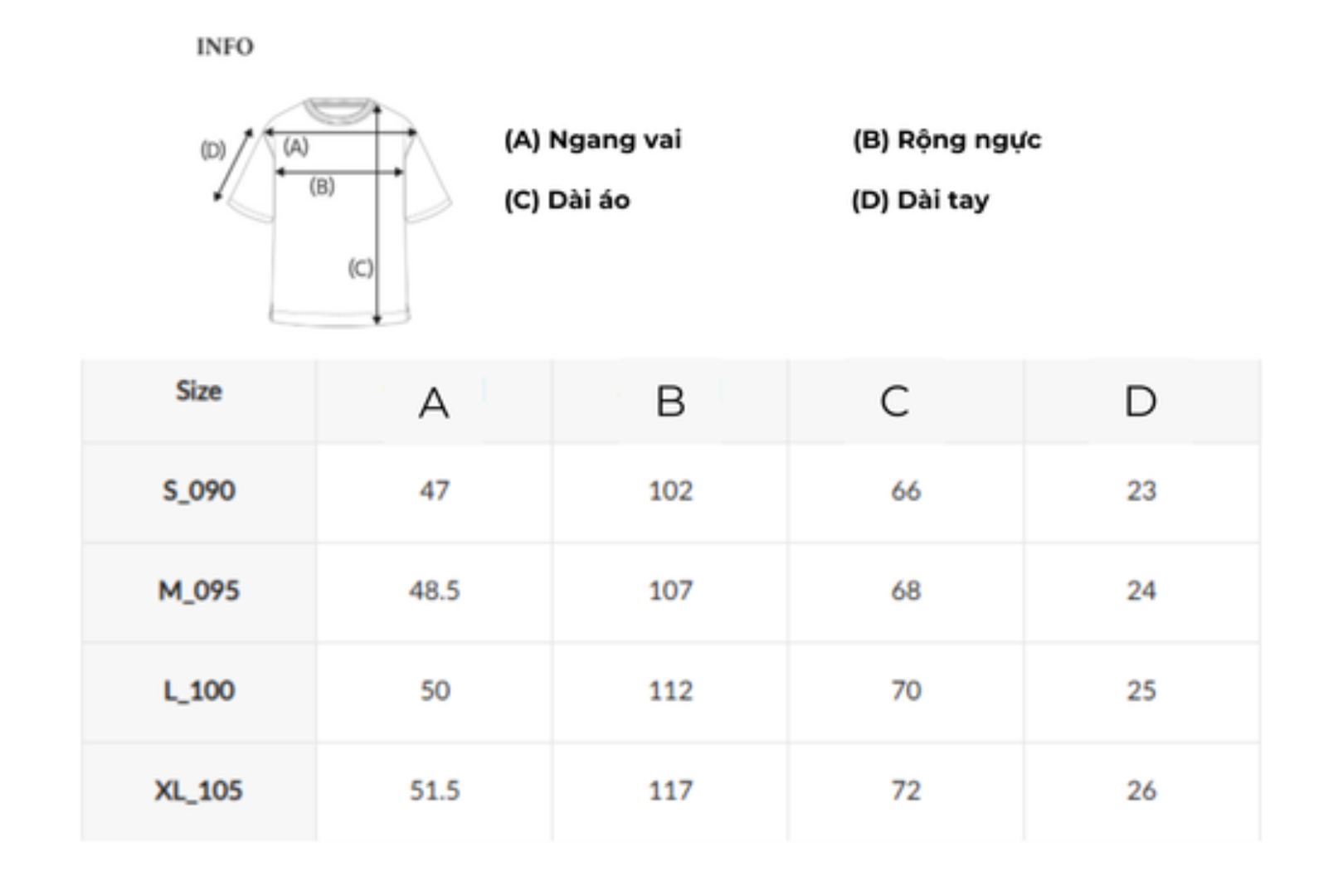Click the (B) Rộng ngực legend label

[946, 140]
